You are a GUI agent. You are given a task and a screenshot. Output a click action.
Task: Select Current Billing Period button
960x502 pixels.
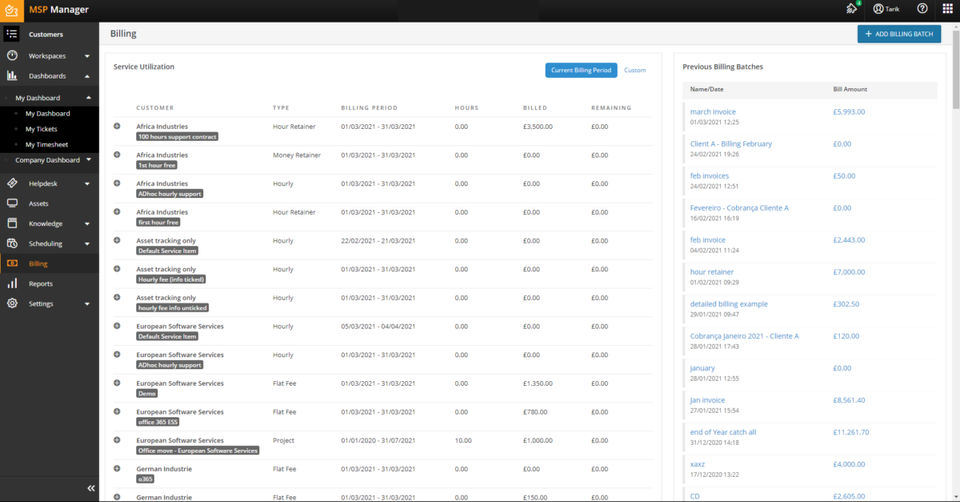(581, 70)
